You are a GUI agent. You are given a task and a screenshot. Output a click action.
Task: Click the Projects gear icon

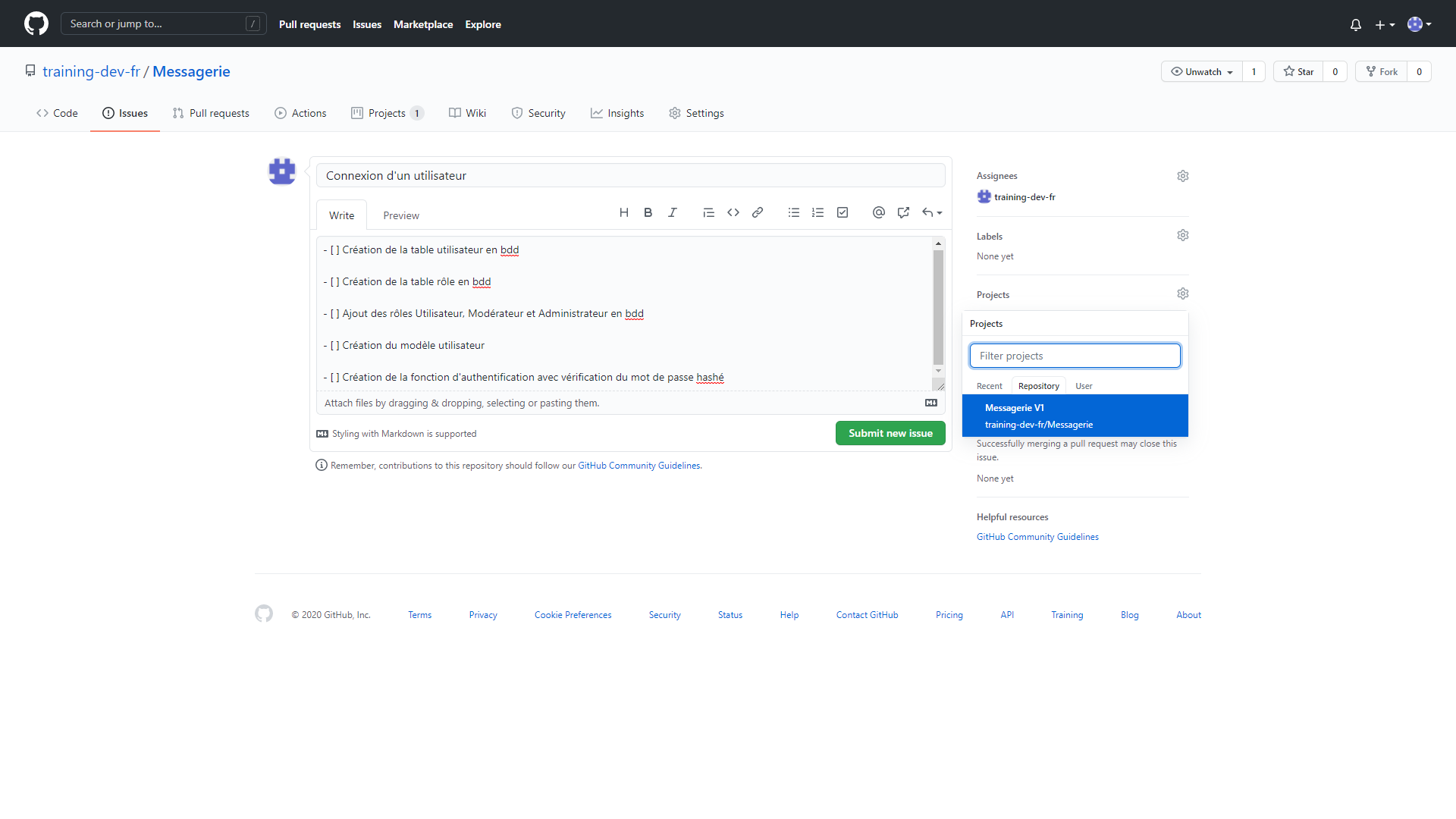pyautogui.click(x=1182, y=293)
